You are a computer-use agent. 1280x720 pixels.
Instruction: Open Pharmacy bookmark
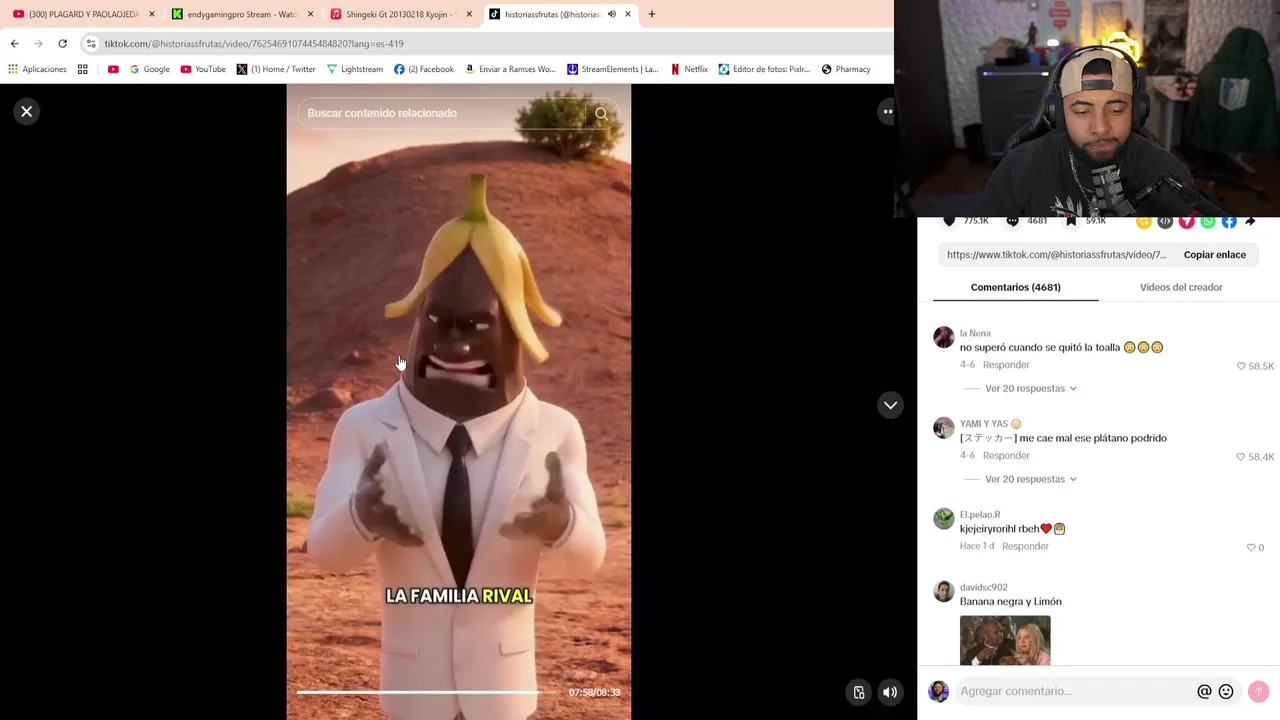845,69
